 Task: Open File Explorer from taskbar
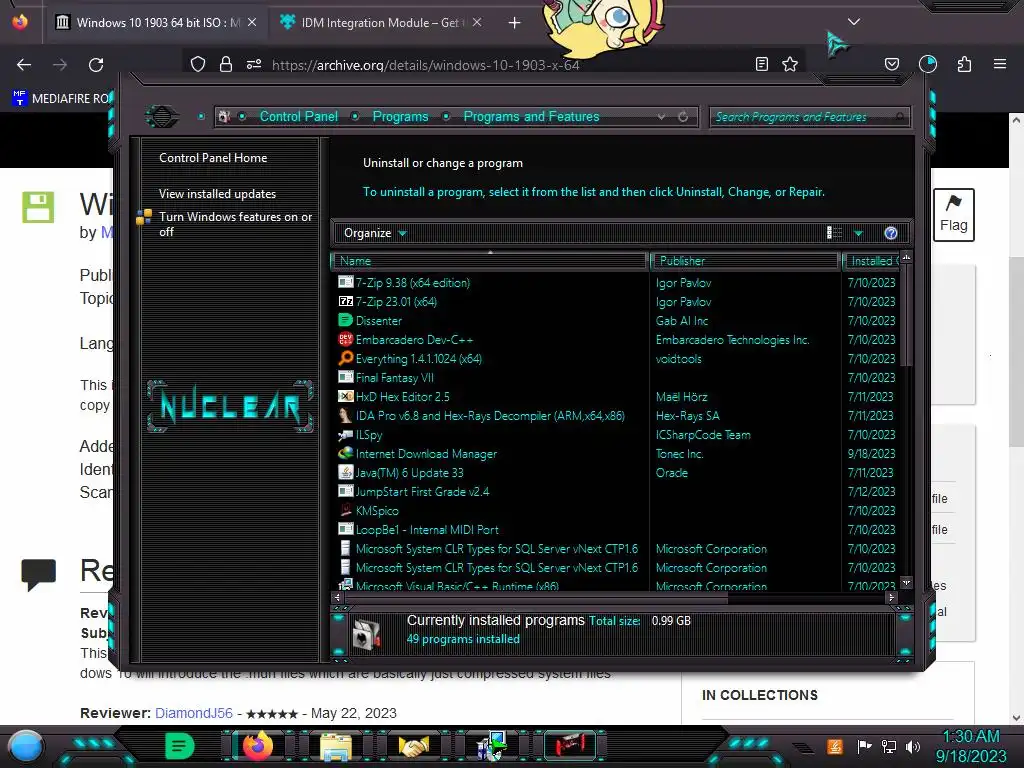tap(336, 747)
